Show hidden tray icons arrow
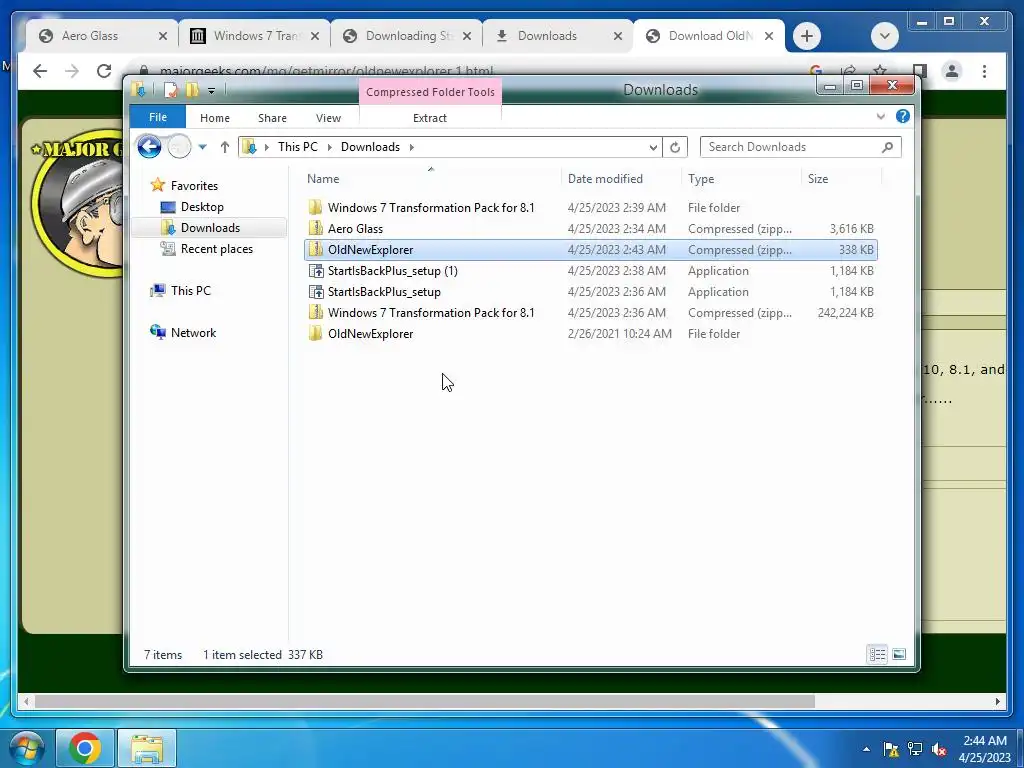The height and width of the screenshot is (768, 1024). (x=866, y=749)
